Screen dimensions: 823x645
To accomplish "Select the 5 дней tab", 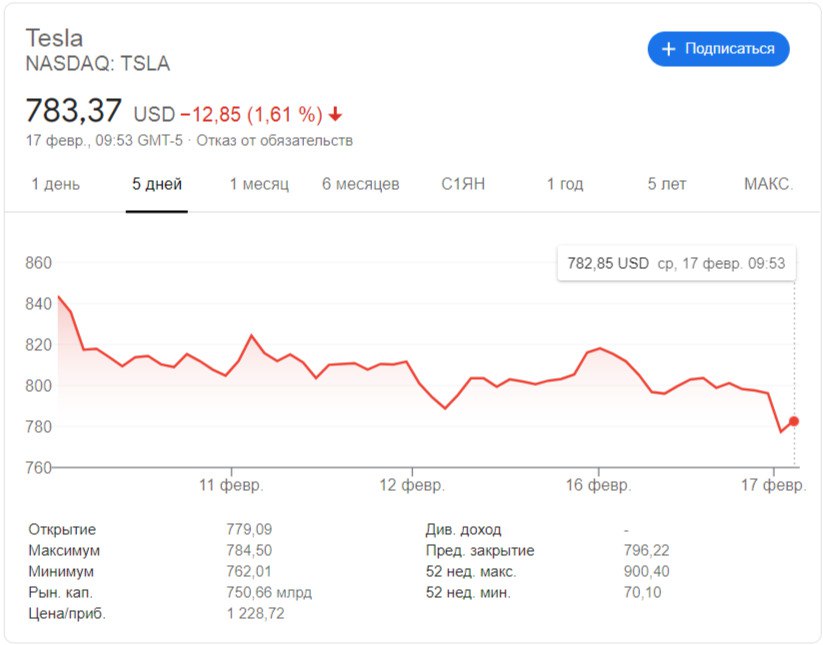I will tap(157, 184).
